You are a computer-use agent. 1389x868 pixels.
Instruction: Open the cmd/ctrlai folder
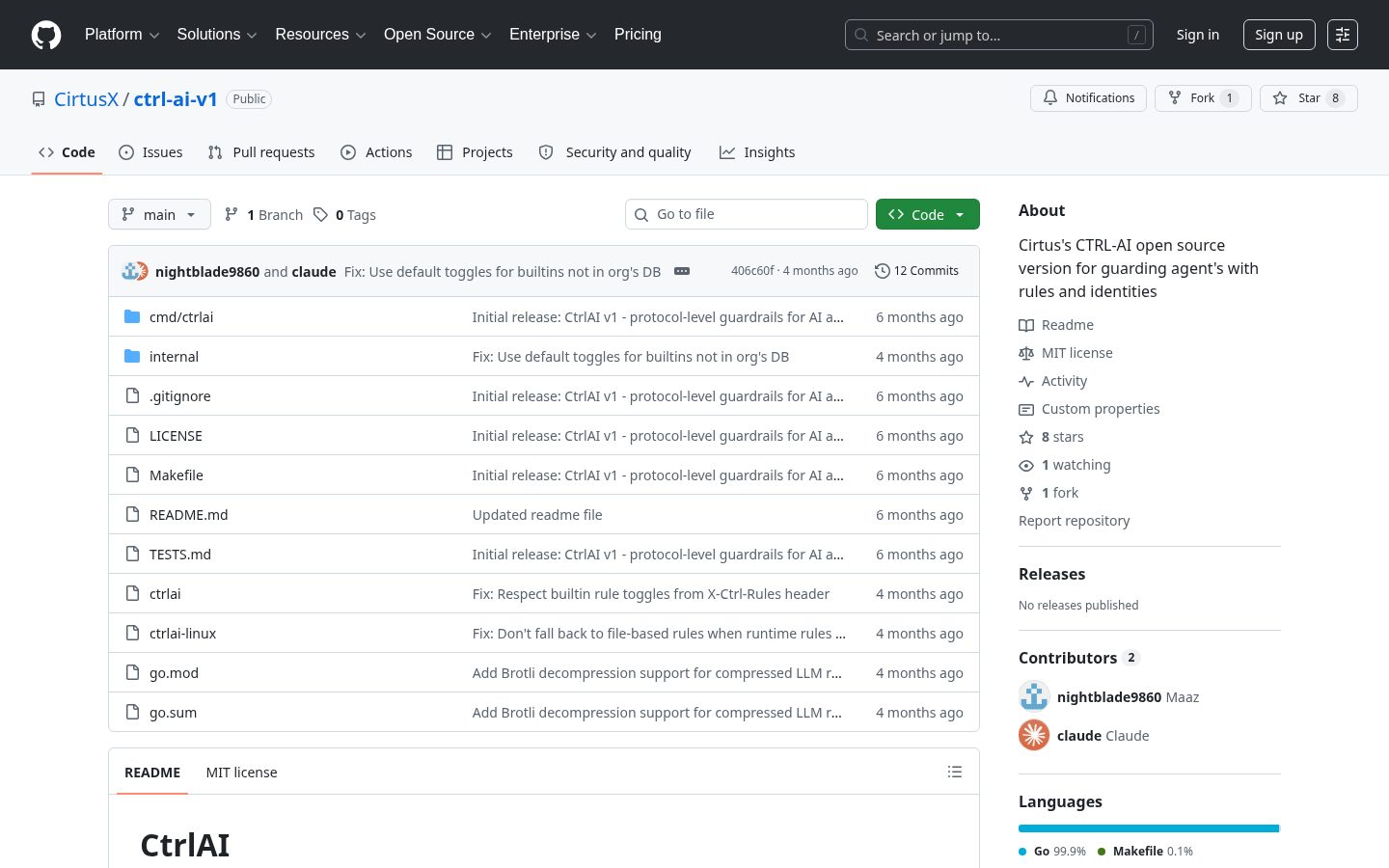(x=181, y=317)
